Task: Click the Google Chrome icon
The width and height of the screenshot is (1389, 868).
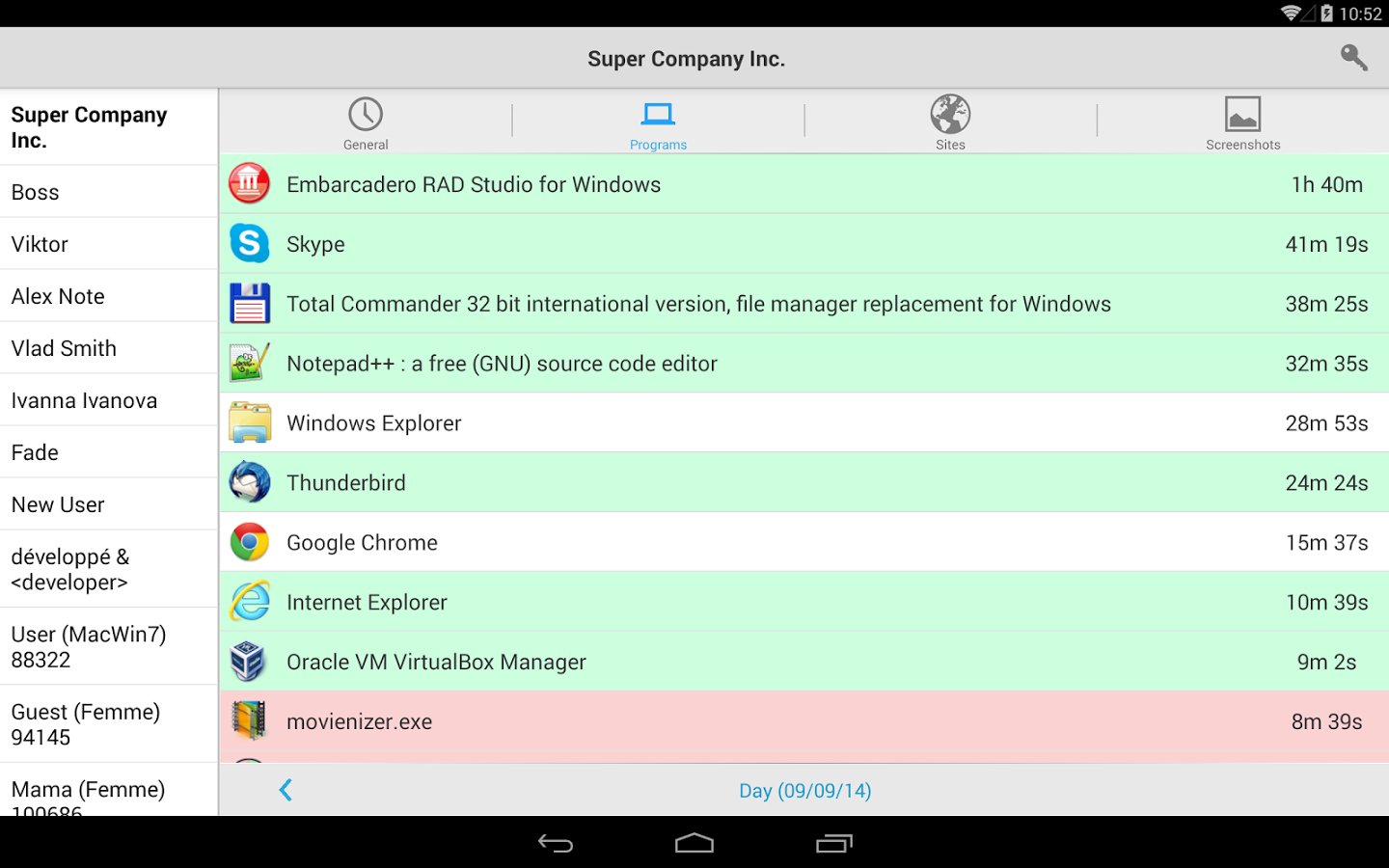Action: (250, 542)
